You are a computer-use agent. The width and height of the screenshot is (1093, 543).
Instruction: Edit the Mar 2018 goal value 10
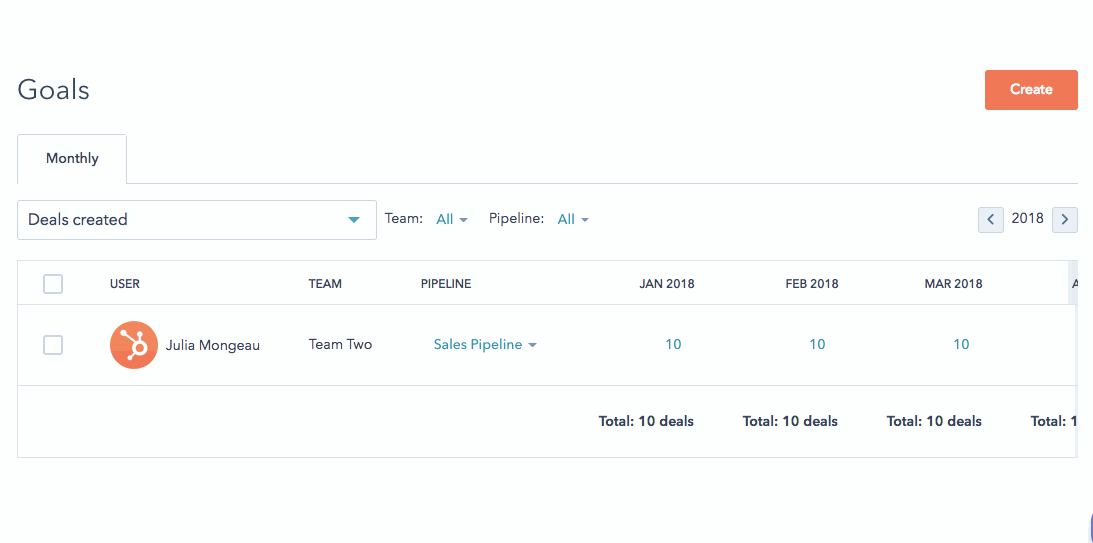pos(961,344)
